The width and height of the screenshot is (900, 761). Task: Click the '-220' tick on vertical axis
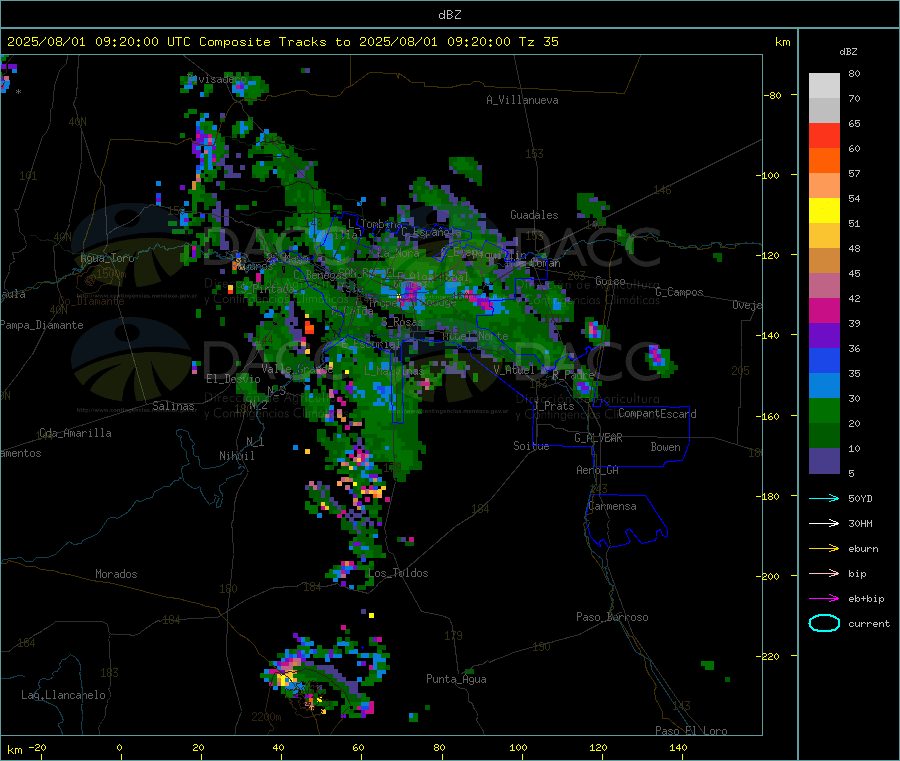767,657
